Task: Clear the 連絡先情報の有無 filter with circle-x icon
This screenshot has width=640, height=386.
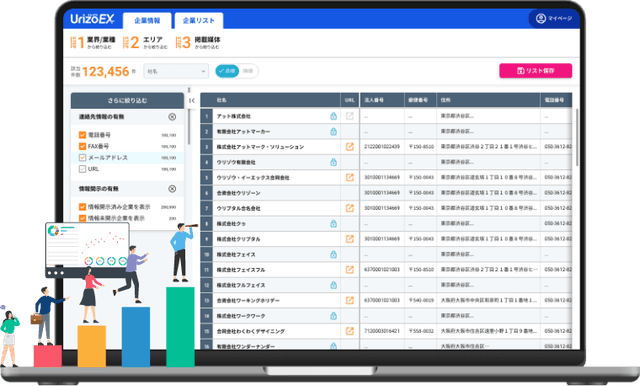Action: pos(172,117)
